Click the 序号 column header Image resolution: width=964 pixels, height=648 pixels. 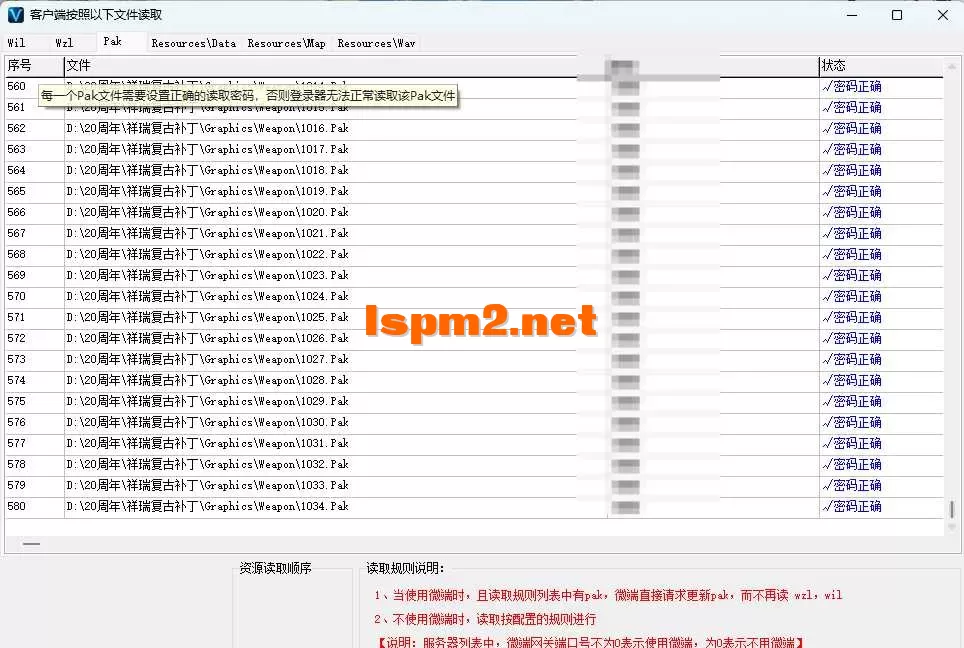coord(34,66)
